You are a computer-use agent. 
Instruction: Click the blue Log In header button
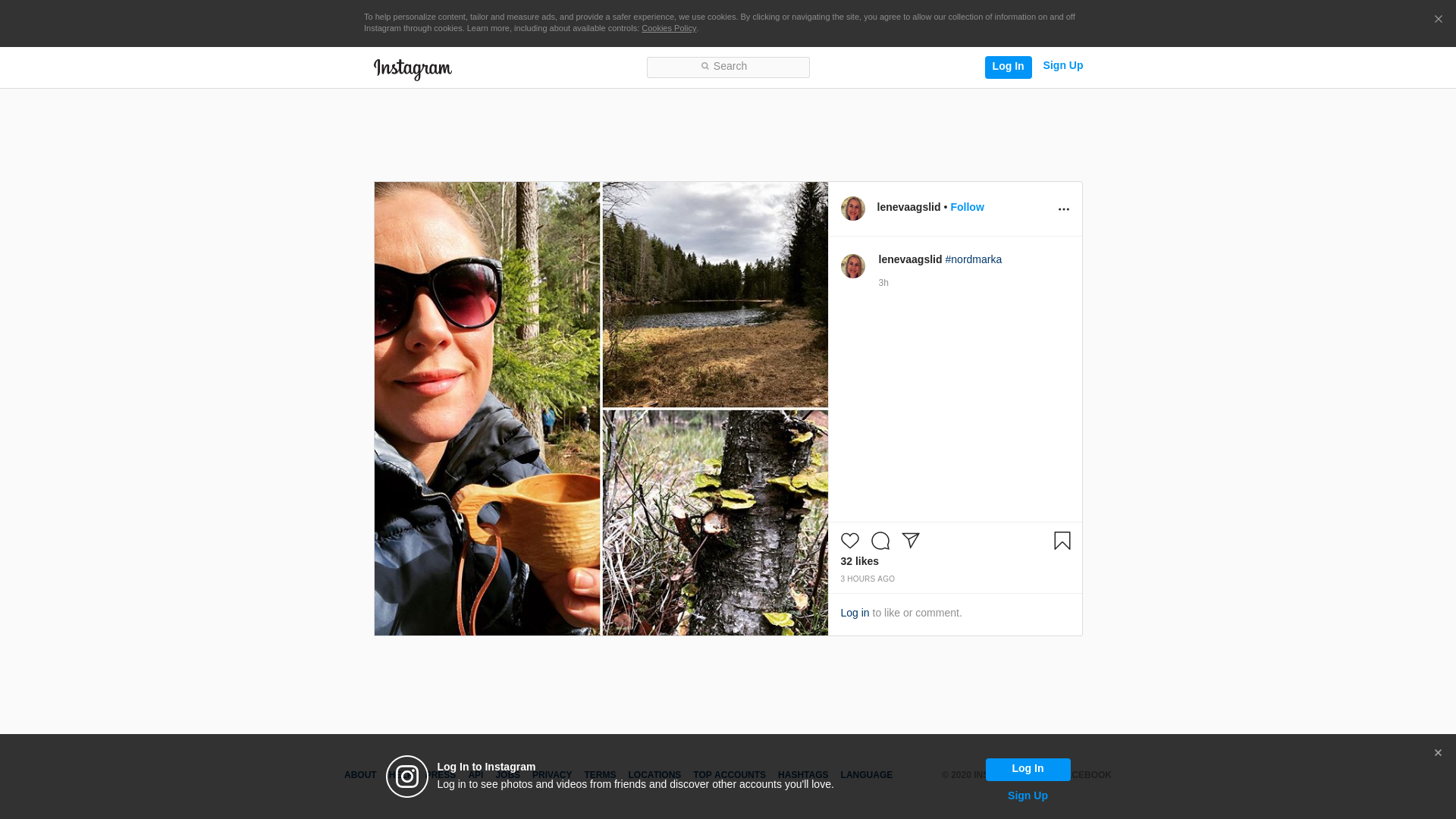tap(1008, 67)
